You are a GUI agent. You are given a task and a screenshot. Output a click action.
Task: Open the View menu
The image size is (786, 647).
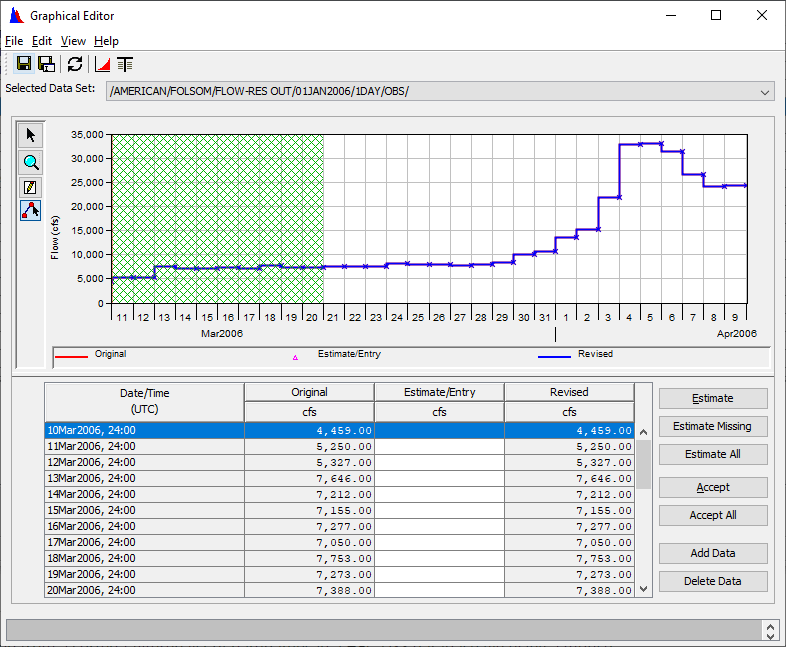point(73,41)
